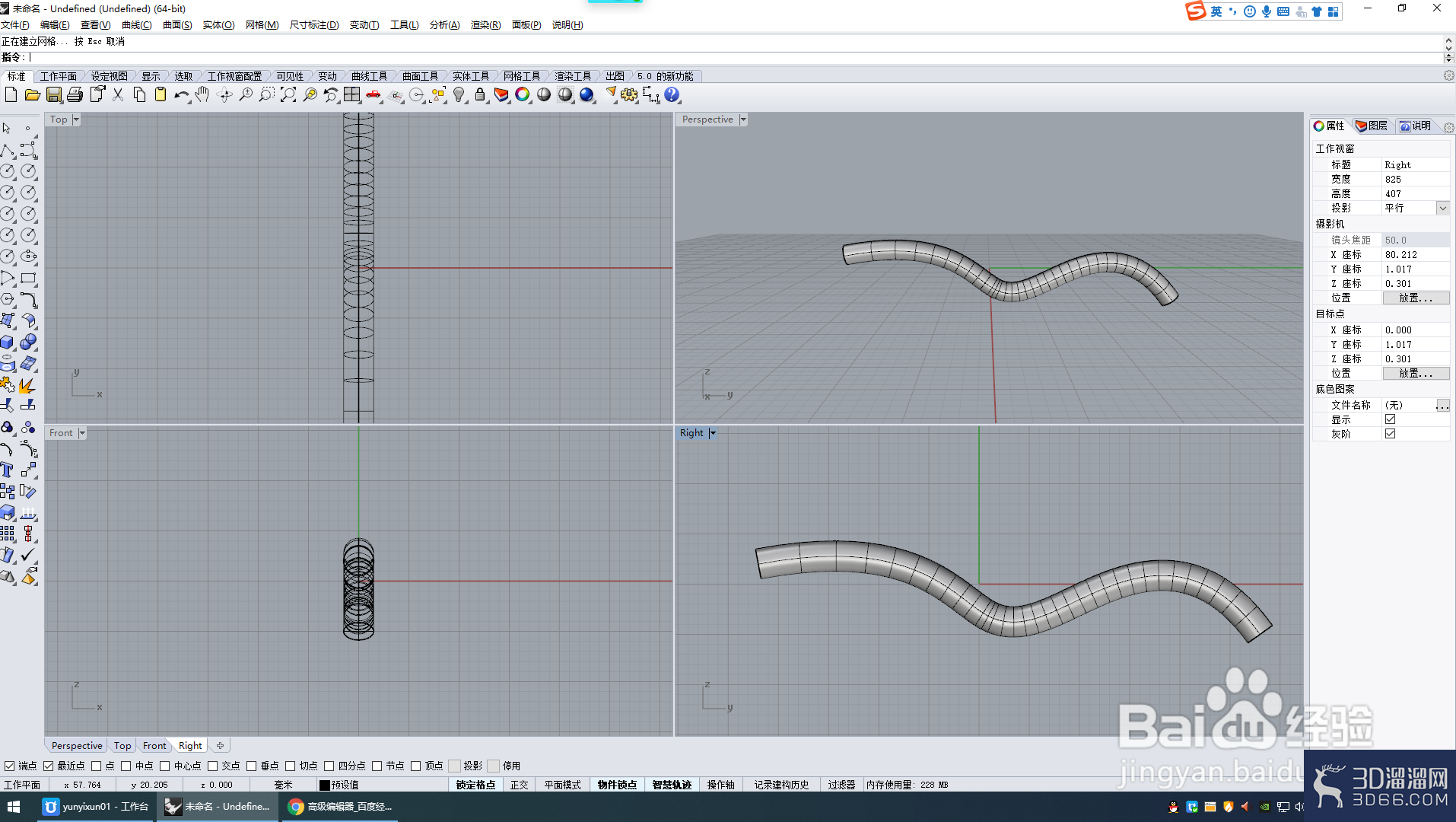Switch to the 网格工具 toolbar tab
This screenshot has height=822, width=1456.
tap(522, 76)
